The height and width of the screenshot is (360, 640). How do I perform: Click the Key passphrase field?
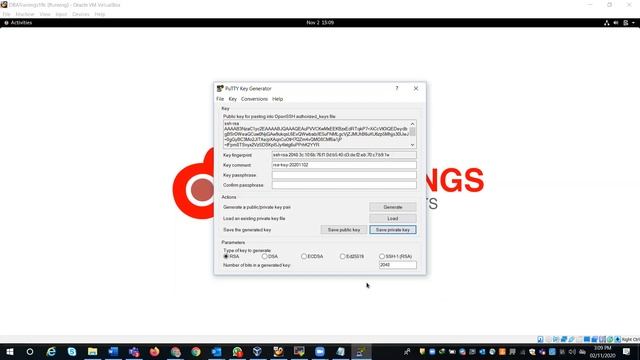click(x=344, y=175)
